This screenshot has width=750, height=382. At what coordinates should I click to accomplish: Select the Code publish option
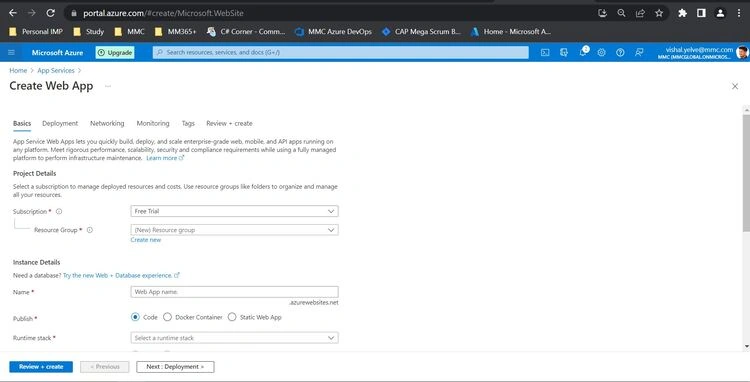(135, 317)
